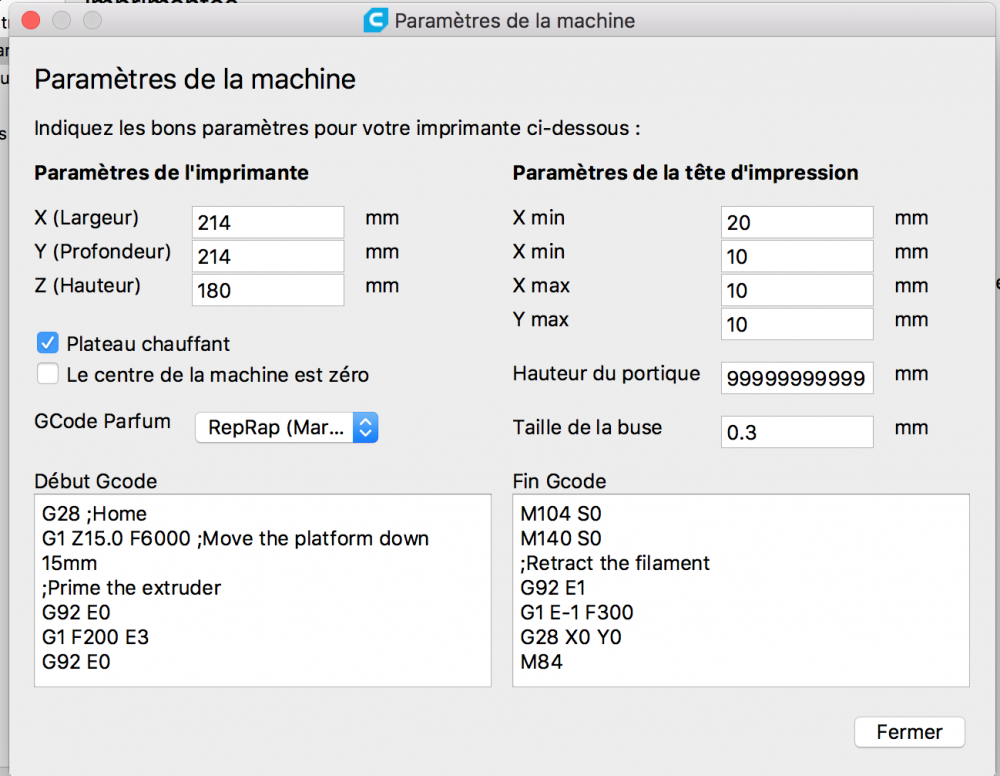The height and width of the screenshot is (776, 1000).
Task: Click the Fermer button
Action: coord(909,732)
